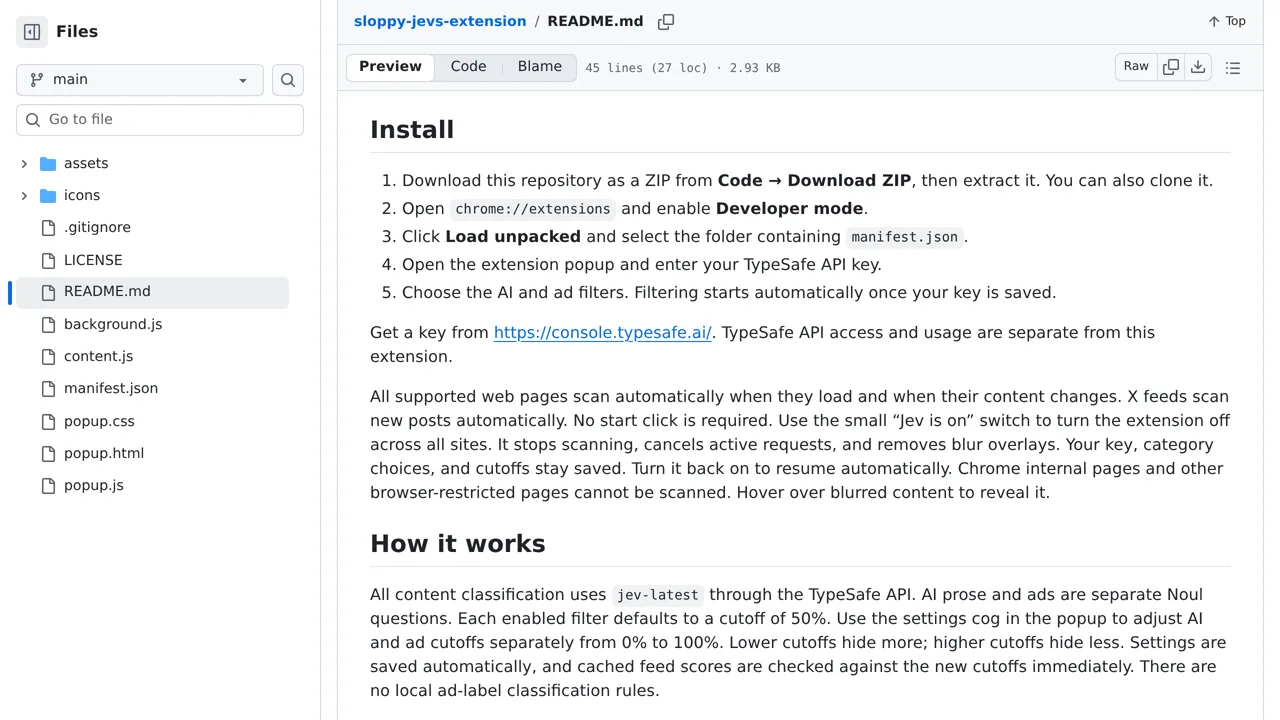Open popup.html file
The width and height of the screenshot is (1280, 720).
(104, 453)
